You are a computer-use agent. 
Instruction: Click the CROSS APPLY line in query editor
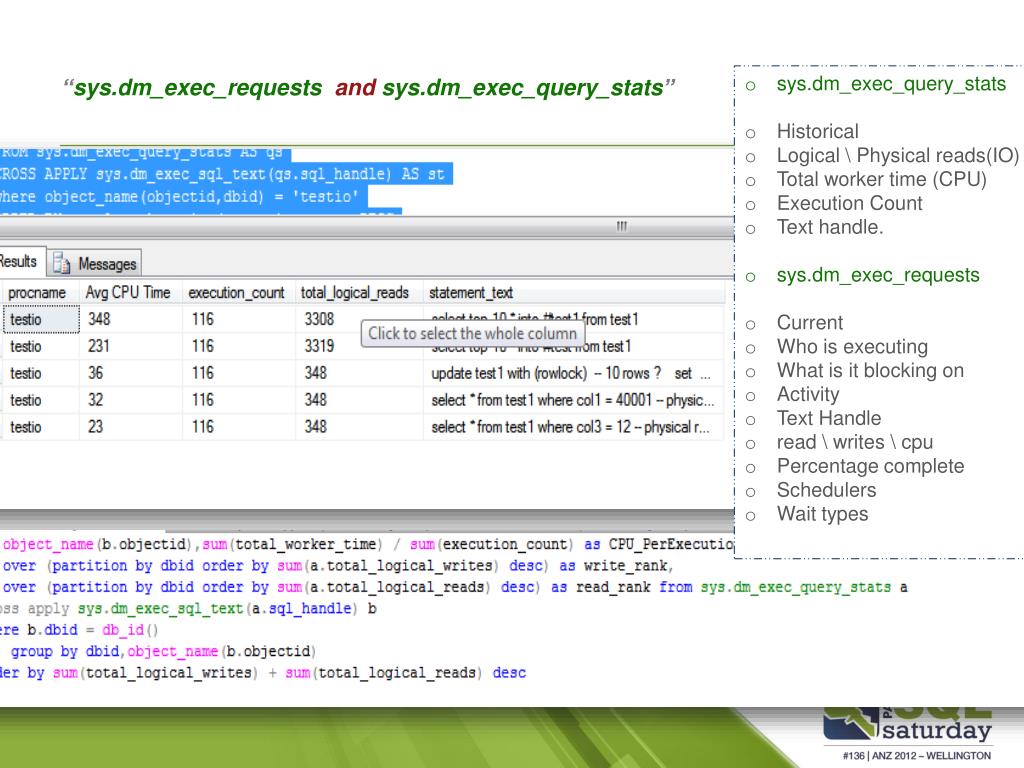click(x=222, y=174)
